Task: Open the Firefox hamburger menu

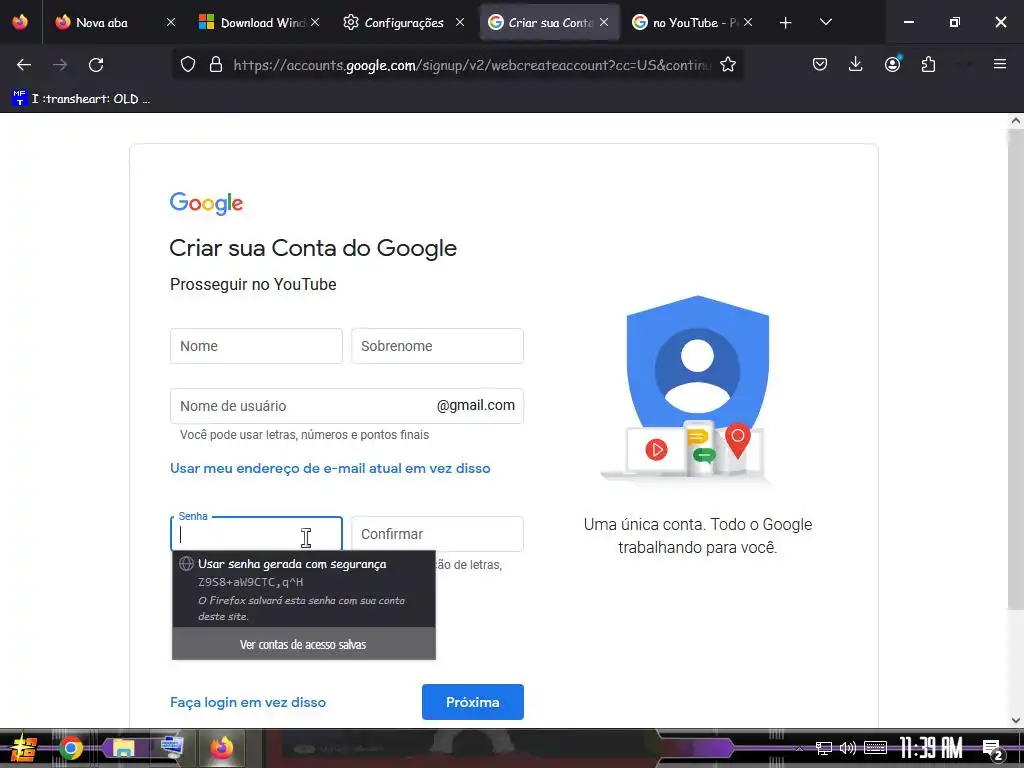Action: pos(999,65)
